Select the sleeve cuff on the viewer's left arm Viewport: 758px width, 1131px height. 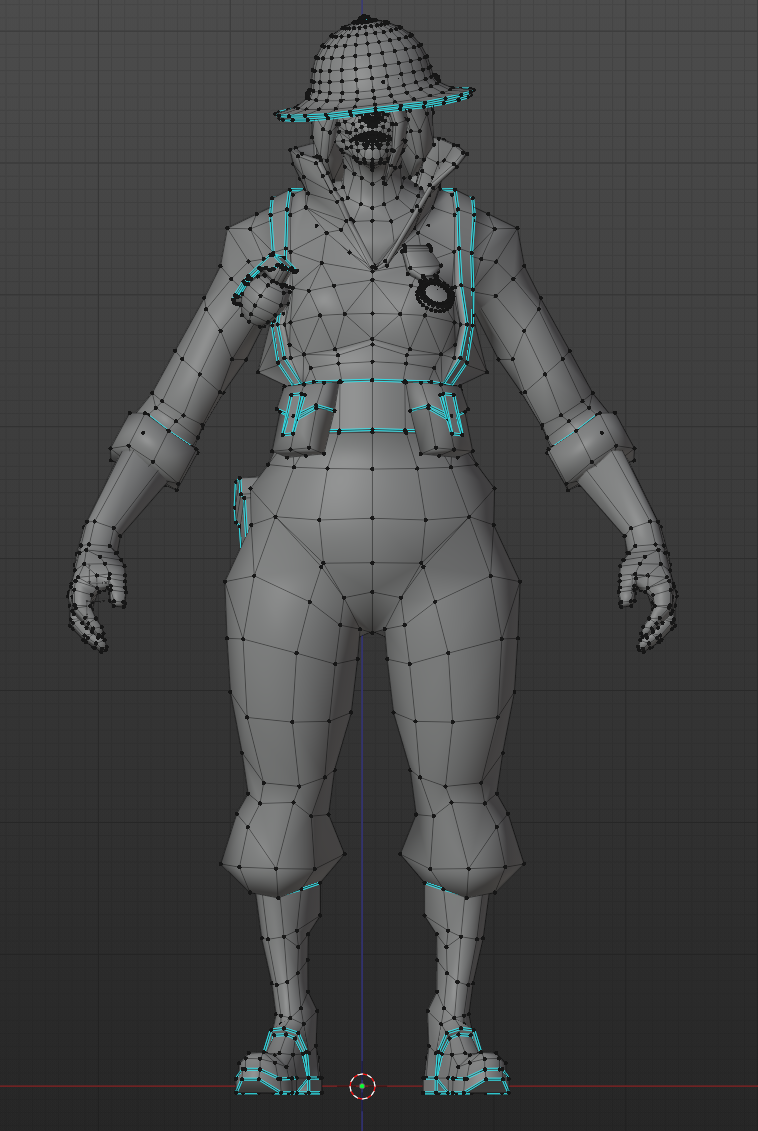click(153, 449)
